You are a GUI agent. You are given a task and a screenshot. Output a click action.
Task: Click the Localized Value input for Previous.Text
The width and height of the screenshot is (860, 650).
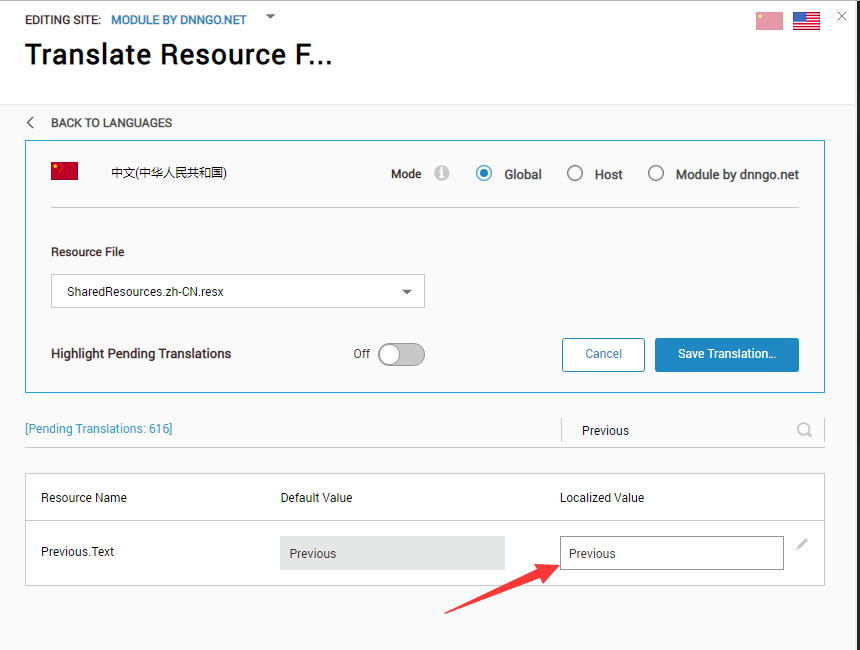tap(672, 553)
